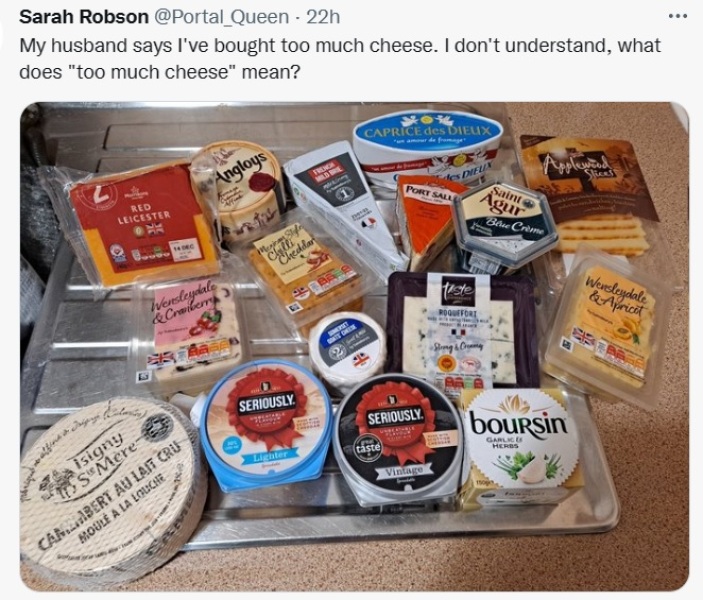Click the Seriously Lighter blue tub

[265, 424]
